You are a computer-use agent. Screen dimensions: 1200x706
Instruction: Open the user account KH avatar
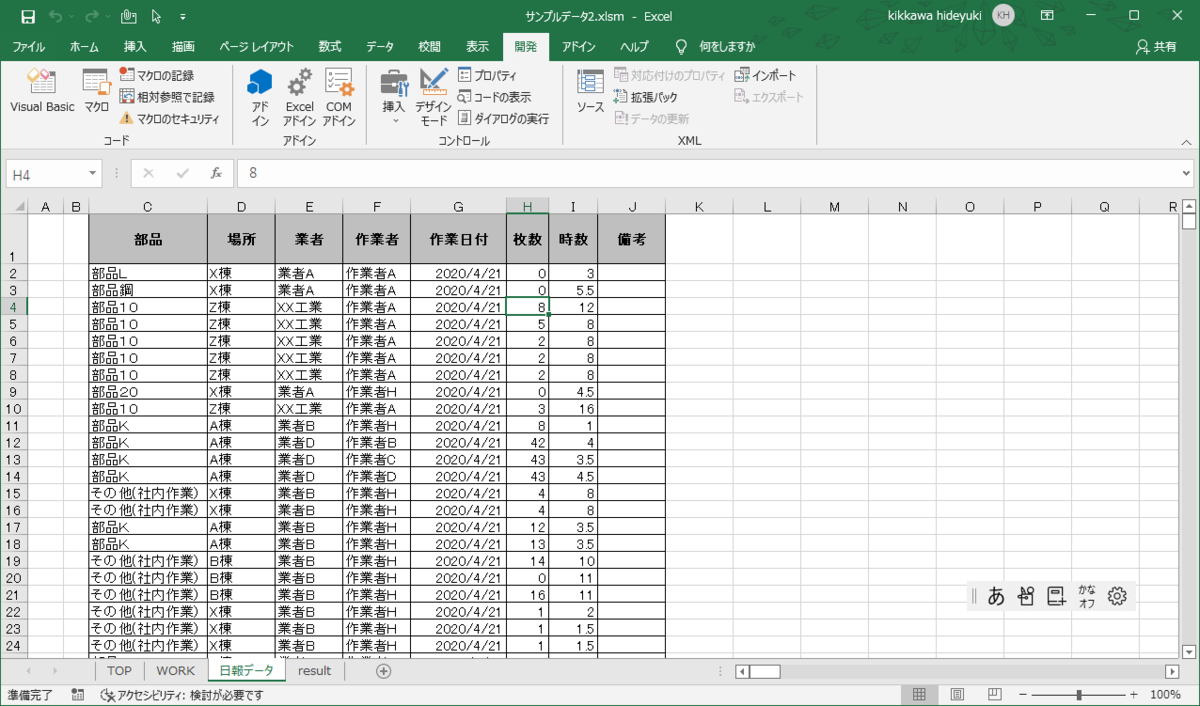(x=1004, y=16)
